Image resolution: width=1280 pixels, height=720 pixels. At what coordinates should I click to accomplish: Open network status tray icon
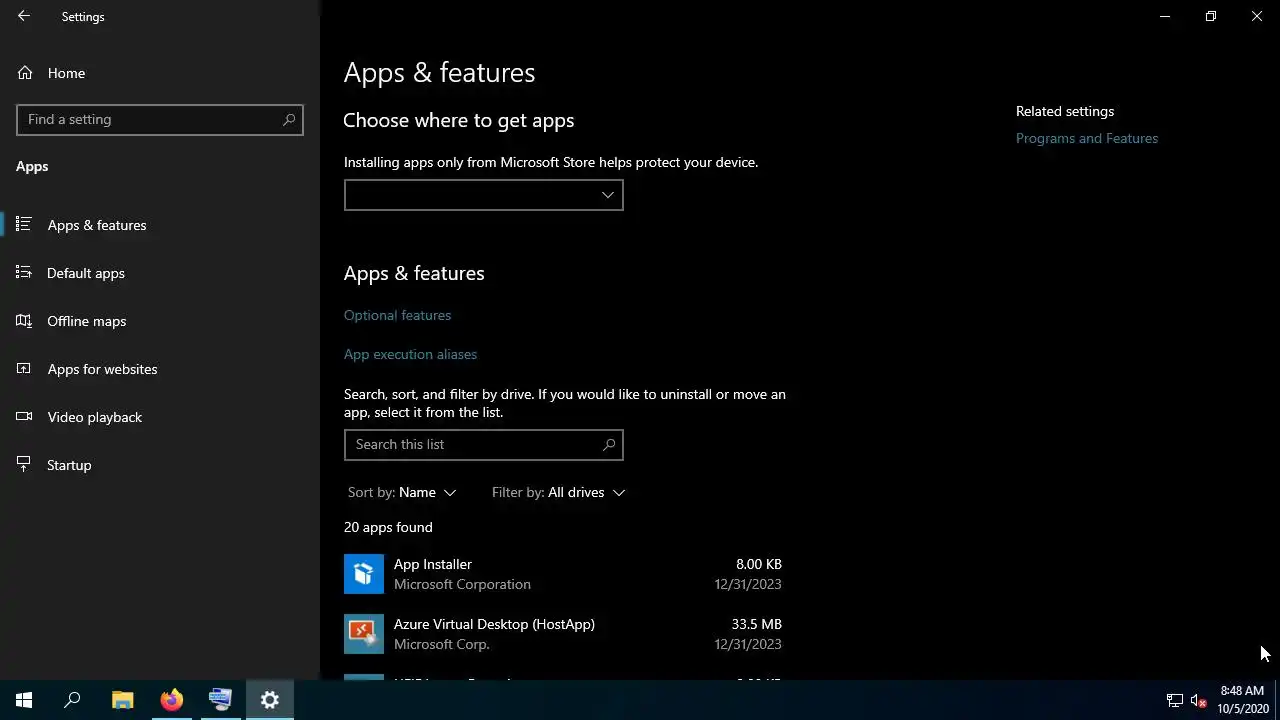click(x=1175, y=701)
